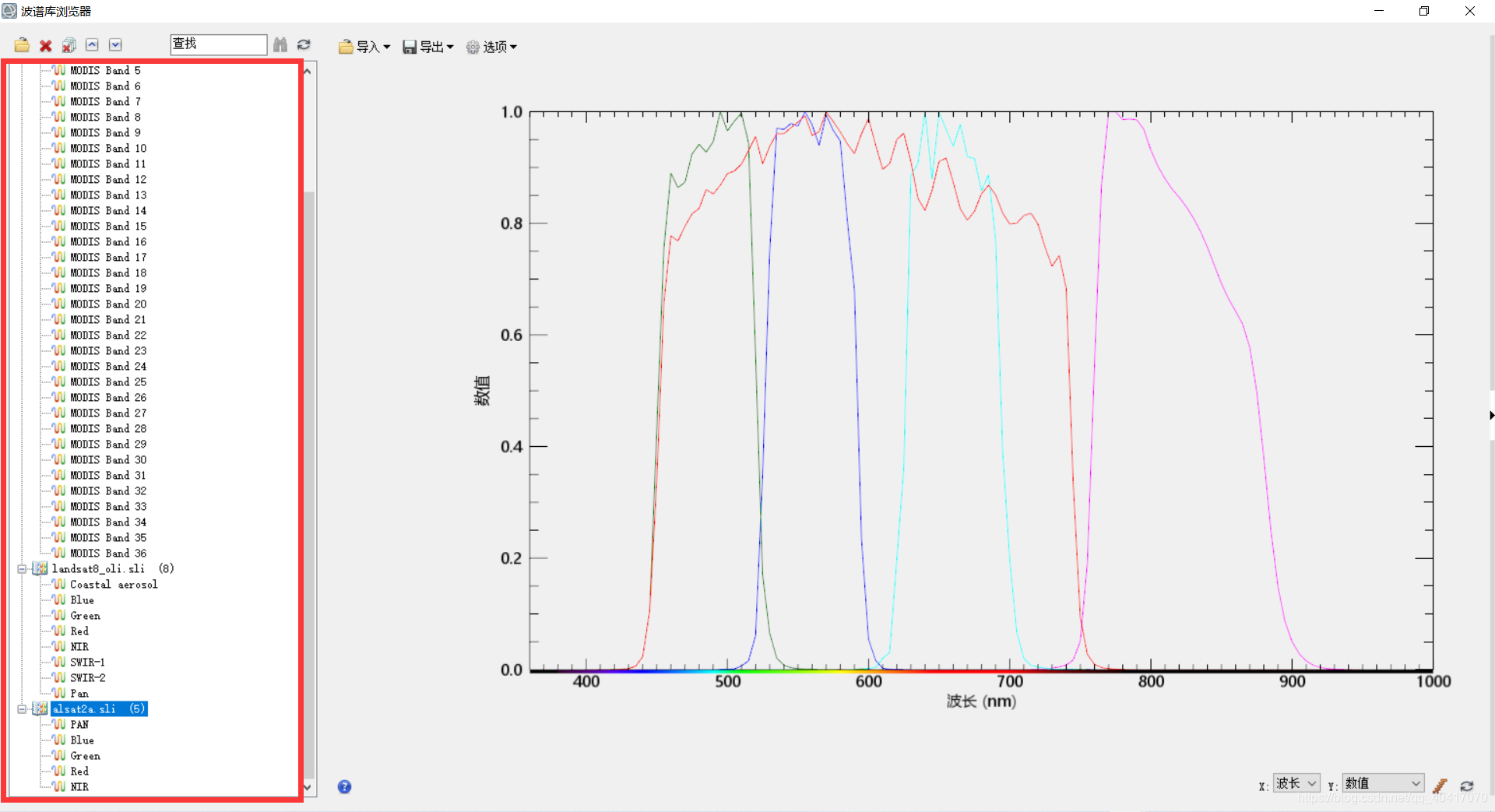1495x812 pixels.
Task: Click the landsat8_oli.sli library icon
Action: (x=40, y=568)
